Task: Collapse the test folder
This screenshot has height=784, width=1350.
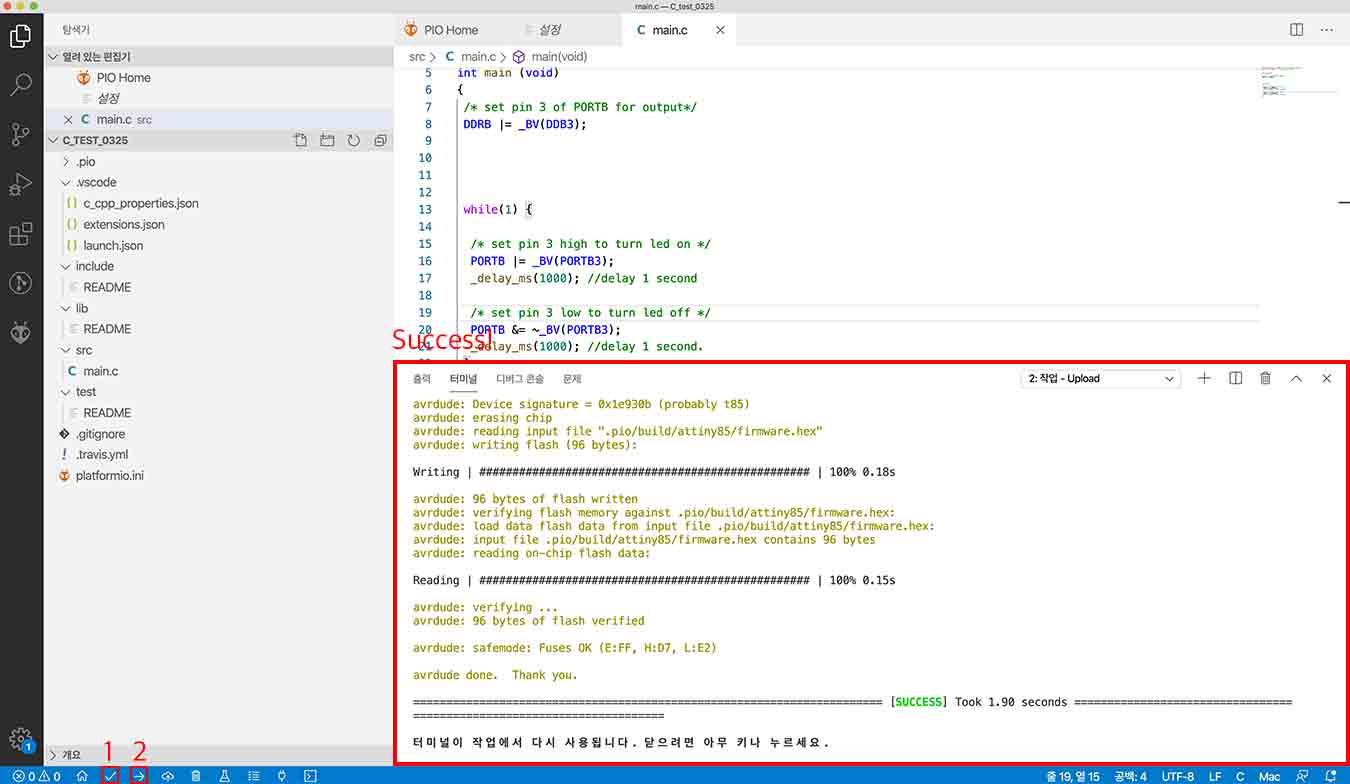Action: click(x=86, y=392)
